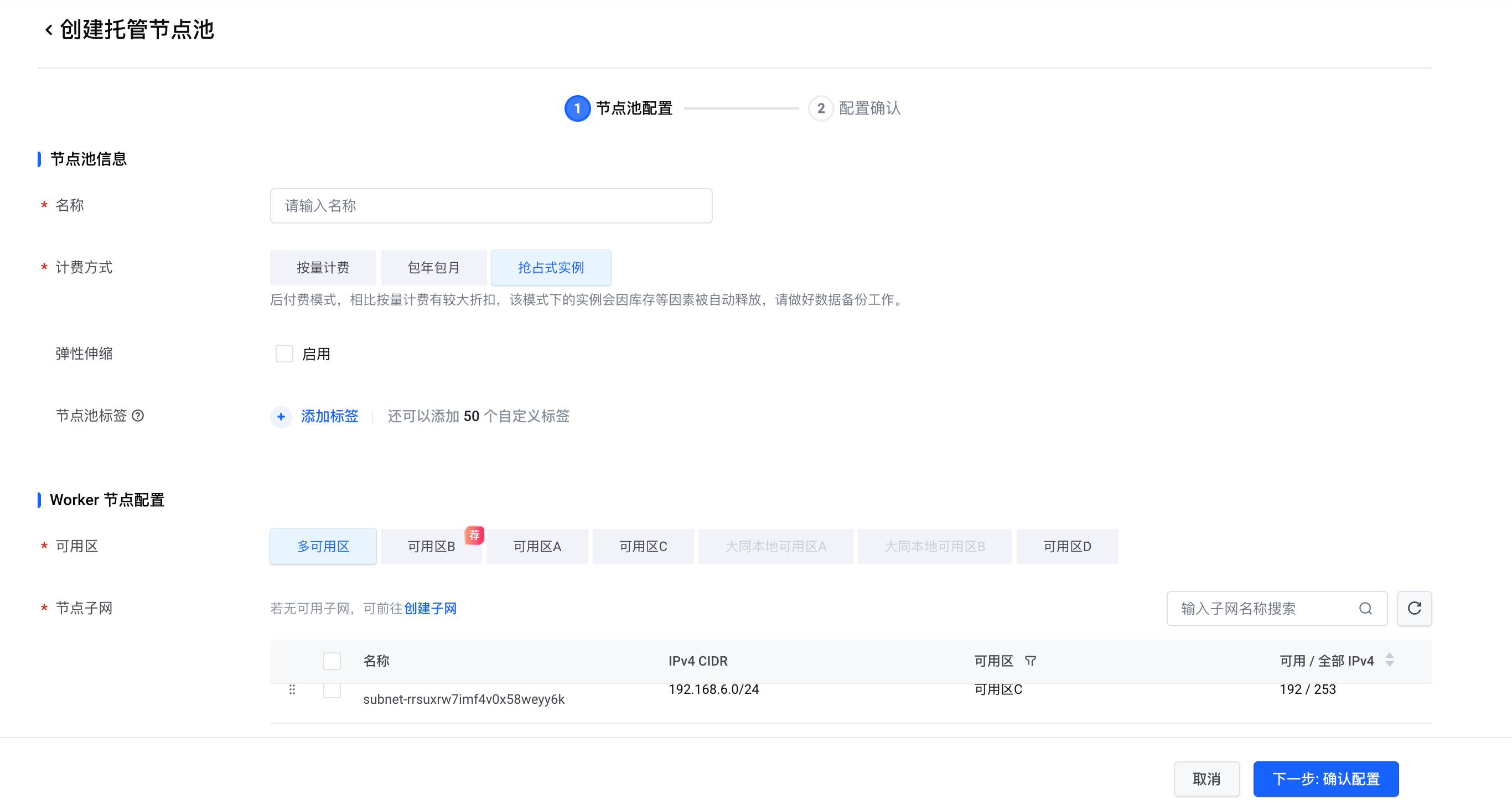This screenshot has height=810, width=1512.
Task: Open the 创建子网 link
Action: [429, 608]
